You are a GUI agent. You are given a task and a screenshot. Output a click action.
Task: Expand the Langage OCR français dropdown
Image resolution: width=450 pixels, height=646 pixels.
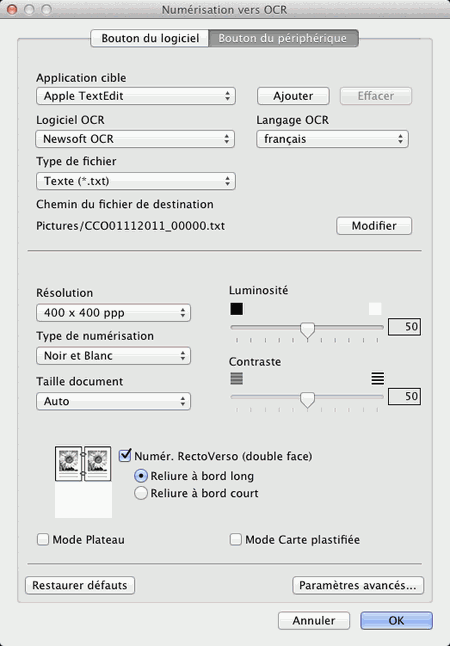(x=333, y=139)
